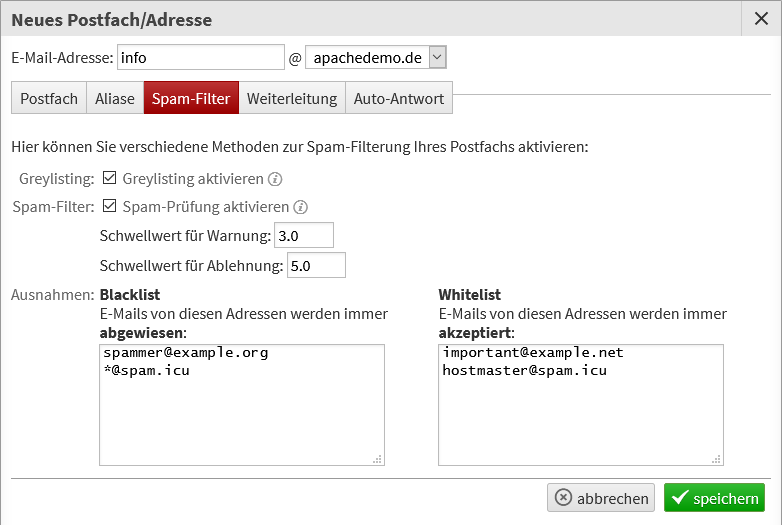Switch to the Postfach tab
Screen dimensions: 782x525
pos(49,98)
